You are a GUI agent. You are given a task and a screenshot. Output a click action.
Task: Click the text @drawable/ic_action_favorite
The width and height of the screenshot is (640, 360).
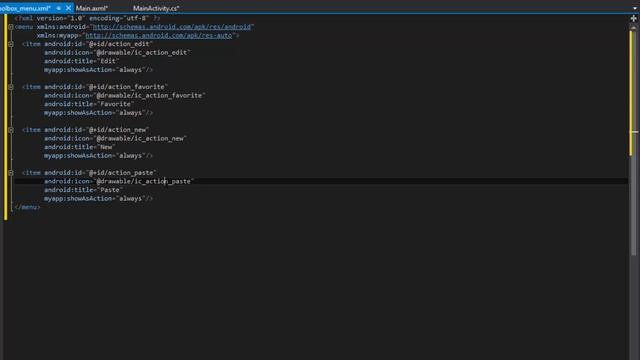[149, 96]
